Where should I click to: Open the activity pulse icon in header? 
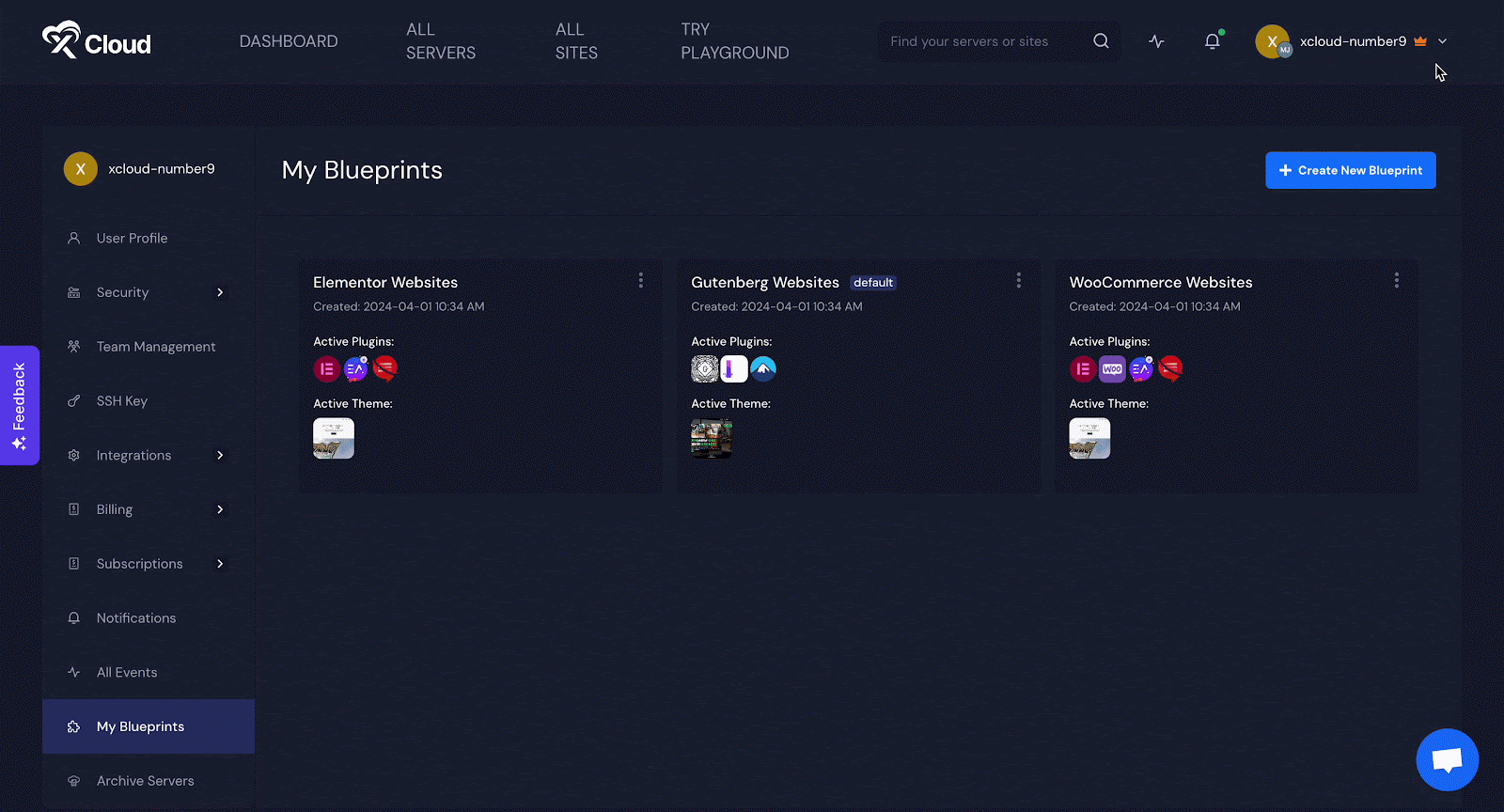click(x=1156, y=41)
